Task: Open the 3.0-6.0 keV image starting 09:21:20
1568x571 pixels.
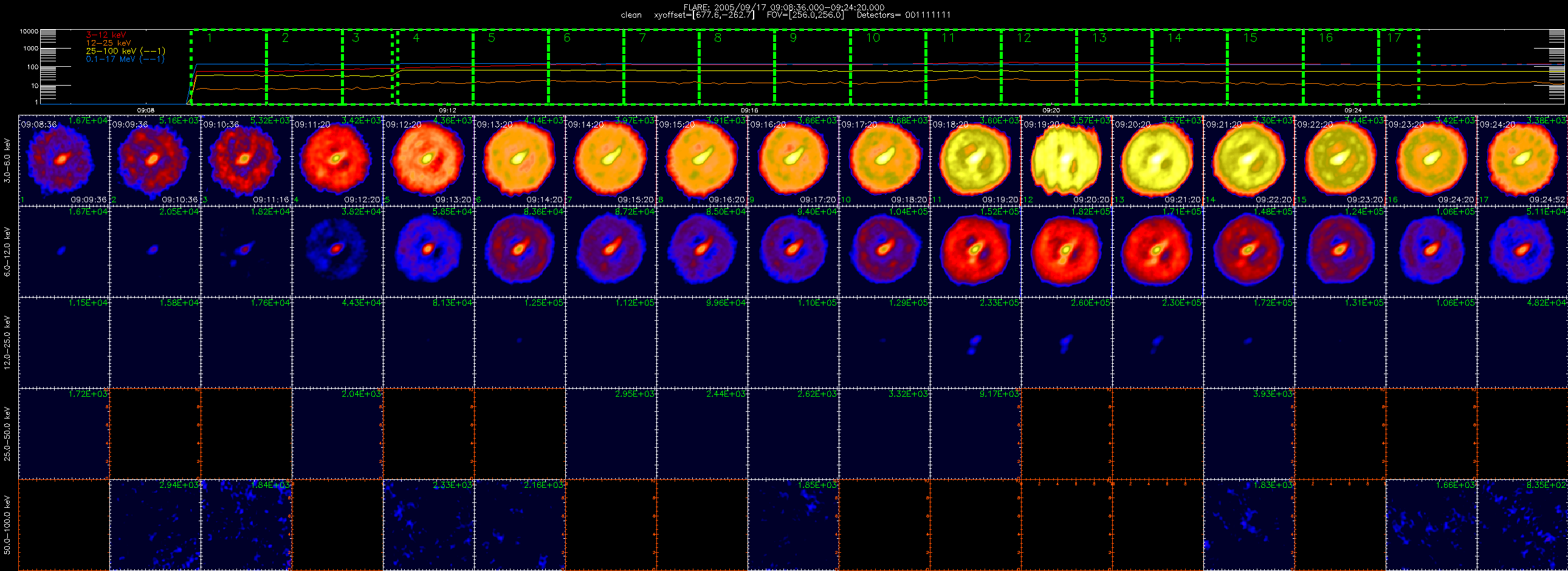Action: (1250, 160)
